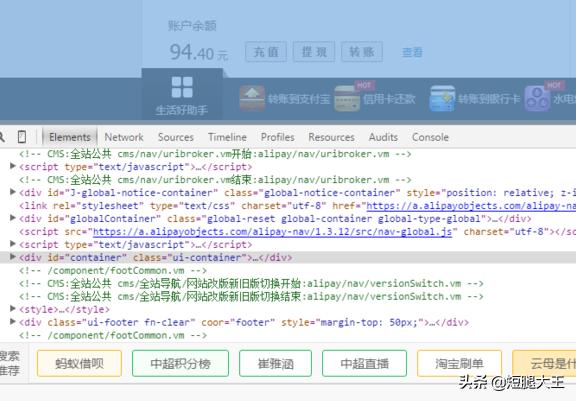Click the 转账到支付宝 icon
This screenshot has width=576, height=401.
click(252, 98)
